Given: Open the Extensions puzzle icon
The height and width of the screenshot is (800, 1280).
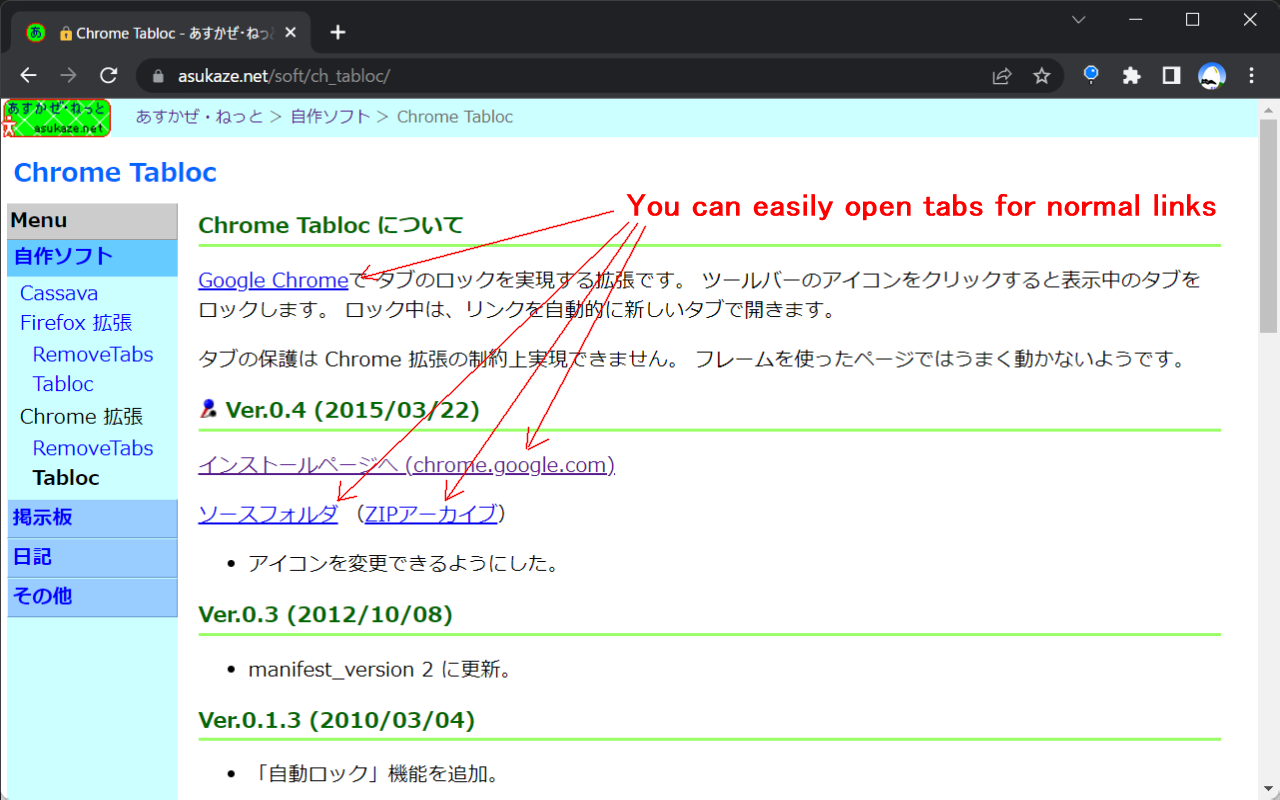Looking at the screenshot, I should (x=1131, y=75).
